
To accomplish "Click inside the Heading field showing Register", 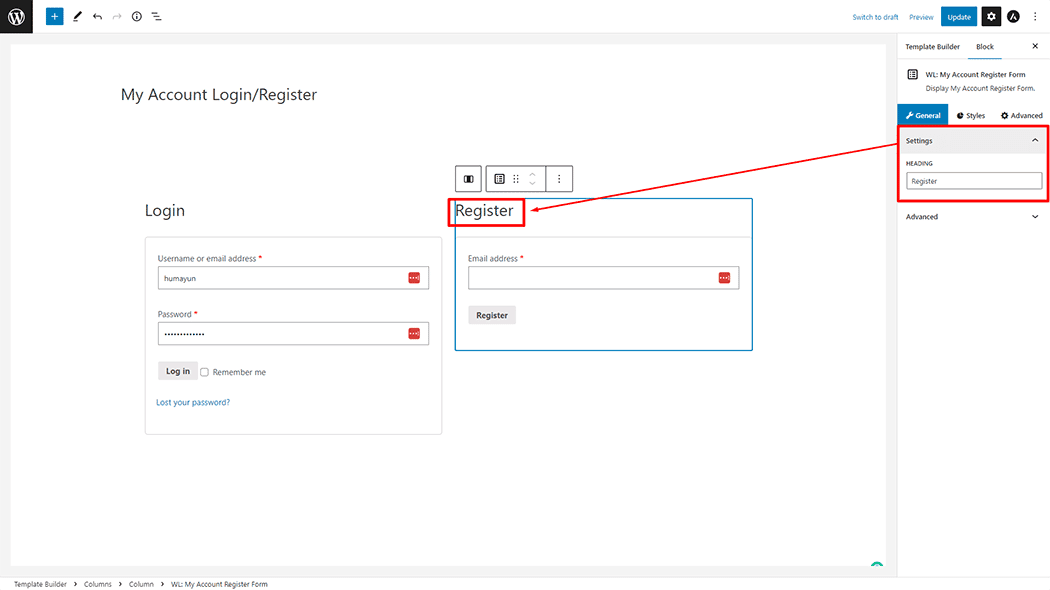I will click(973, 180).
